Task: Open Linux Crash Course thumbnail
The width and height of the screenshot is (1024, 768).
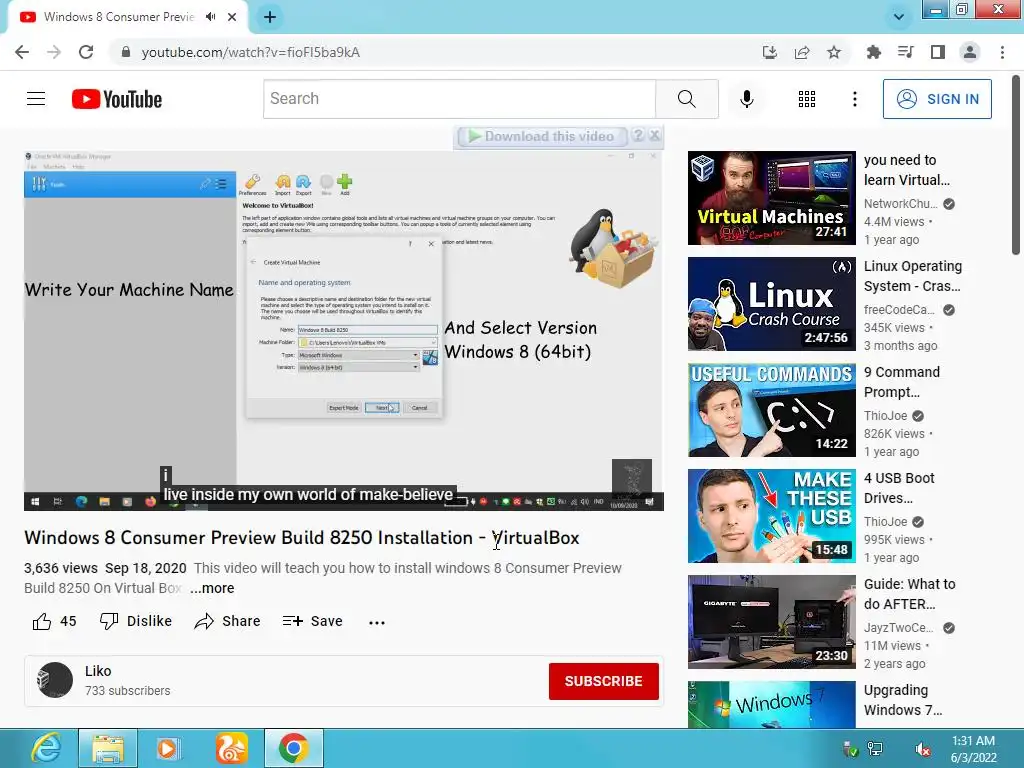Action: pyautogui.click(x=771, y=304)
